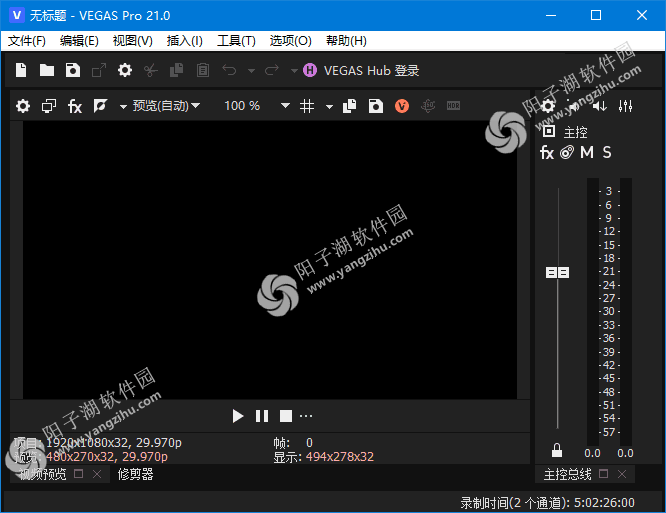This screenshot has height=513, width=666.
Task: Open 文件(F) menu
Action: pos(27,41)
